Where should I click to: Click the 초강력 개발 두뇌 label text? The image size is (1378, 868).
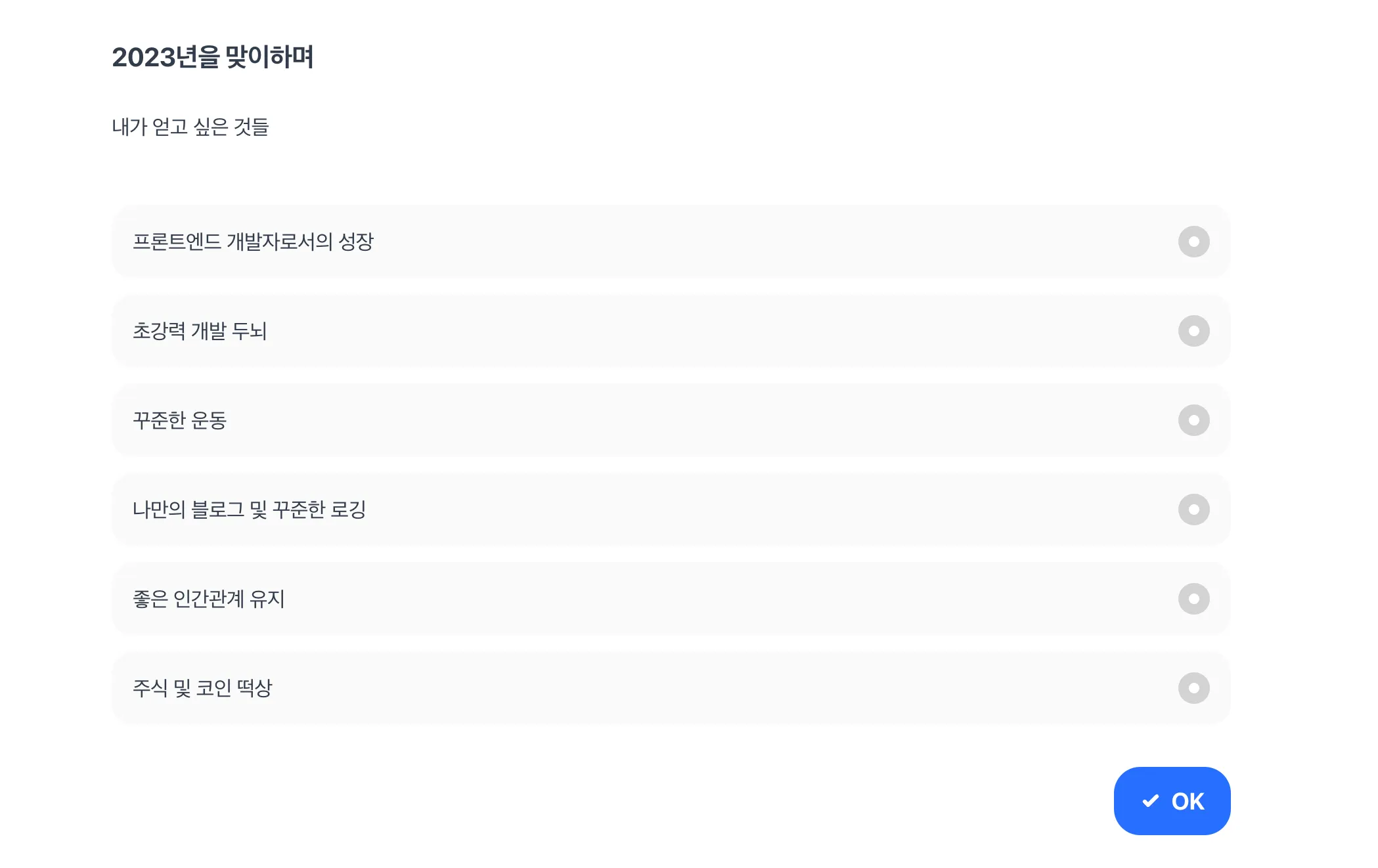200,331
